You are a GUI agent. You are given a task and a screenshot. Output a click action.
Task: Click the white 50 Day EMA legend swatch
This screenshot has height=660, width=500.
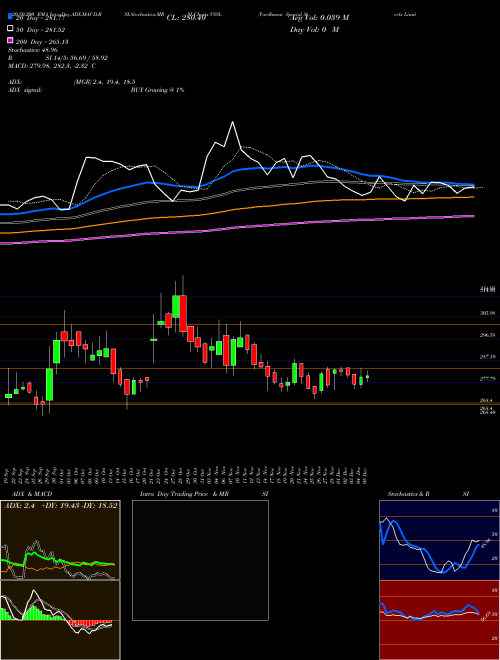[10, 29]
